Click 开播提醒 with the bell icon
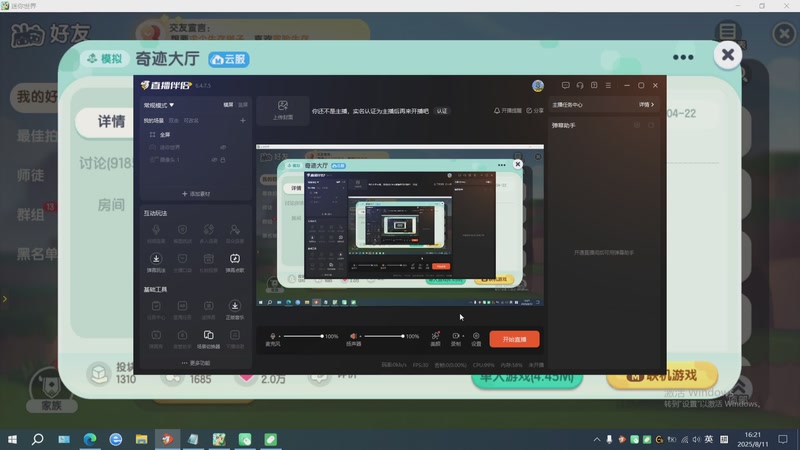800x450 pixels. [x=508, y=111]
